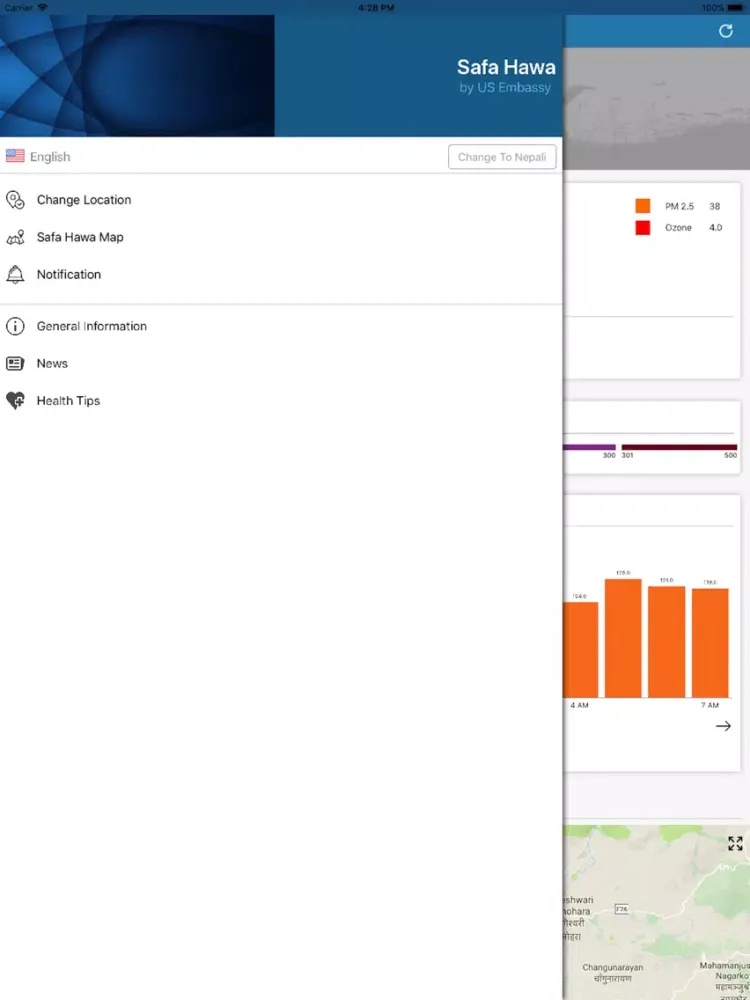Click the General Information info icon

click(x=15, y=326)
